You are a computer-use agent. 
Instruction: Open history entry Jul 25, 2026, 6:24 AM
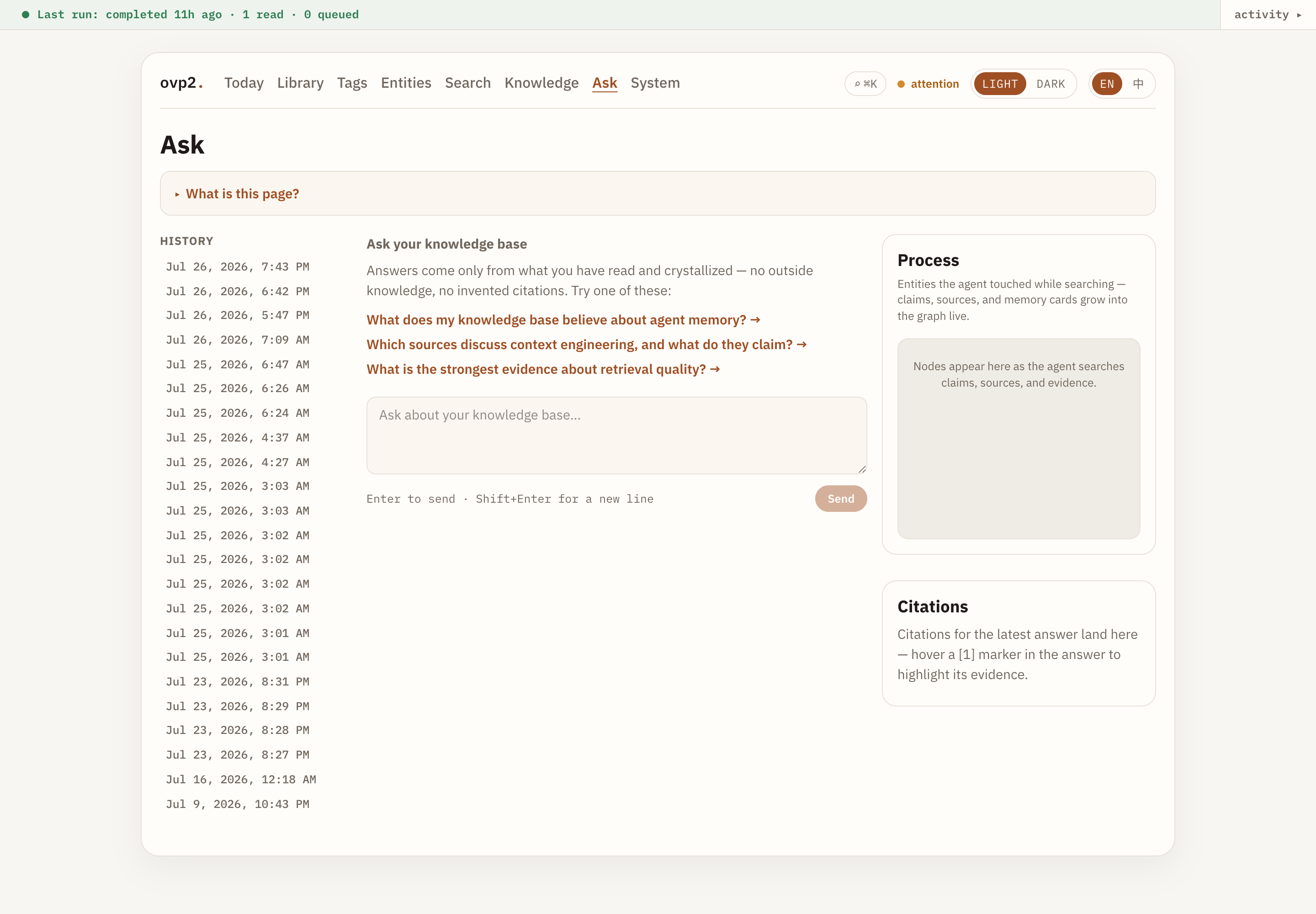[238, 414]
